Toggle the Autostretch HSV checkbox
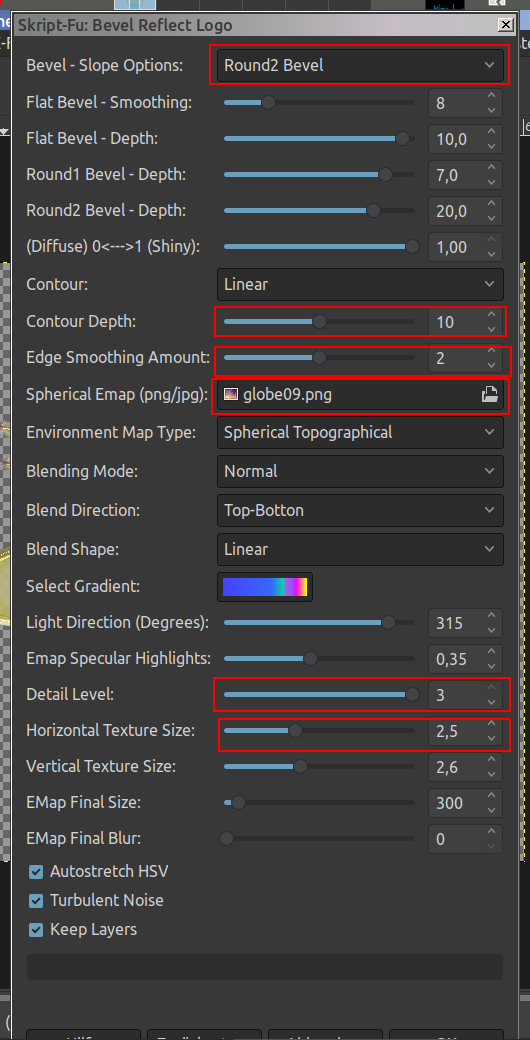 point(36,871)
